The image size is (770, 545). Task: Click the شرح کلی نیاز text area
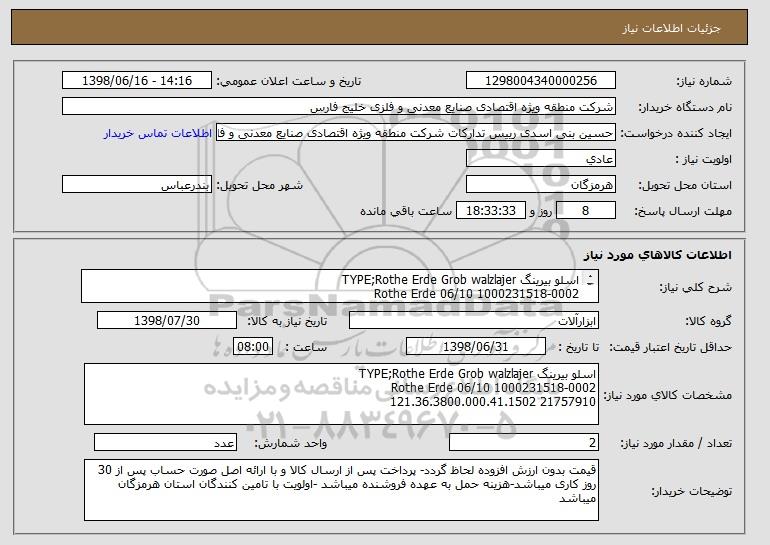click(x=340, y=286)
